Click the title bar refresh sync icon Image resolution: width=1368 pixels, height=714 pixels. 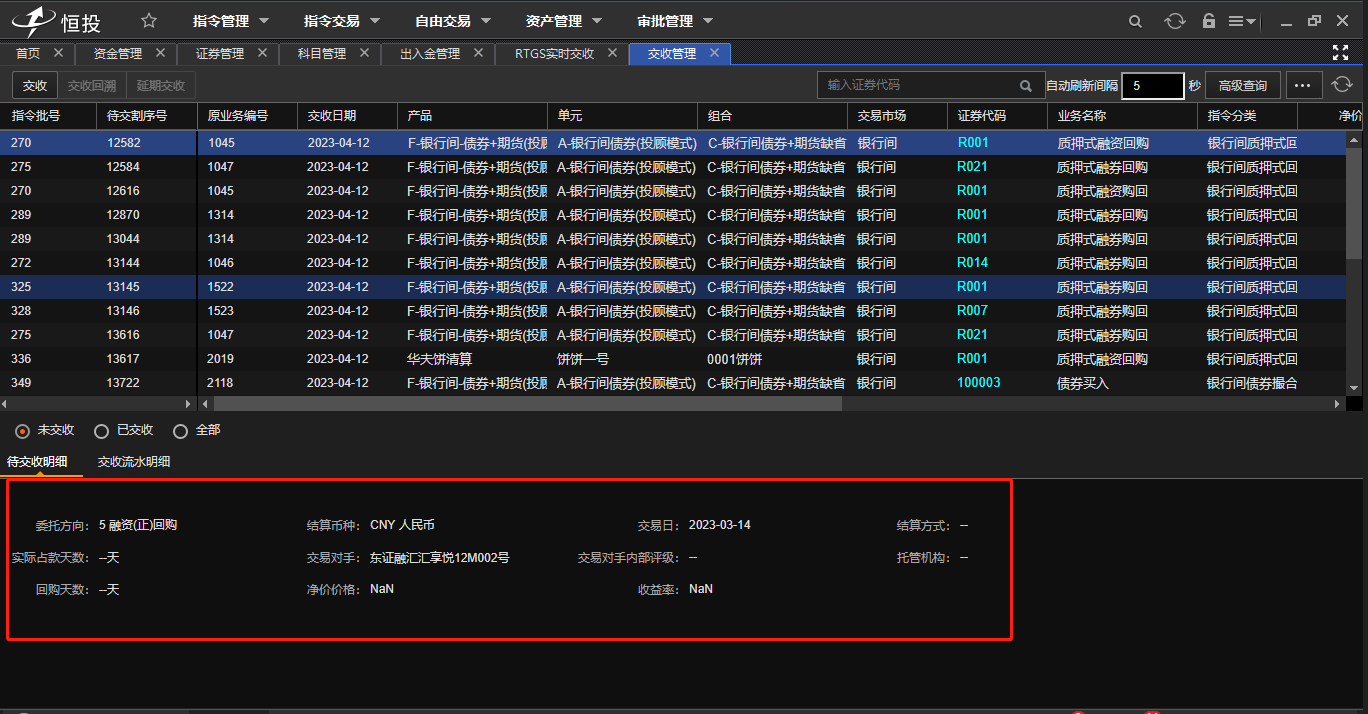(1175, 21)
